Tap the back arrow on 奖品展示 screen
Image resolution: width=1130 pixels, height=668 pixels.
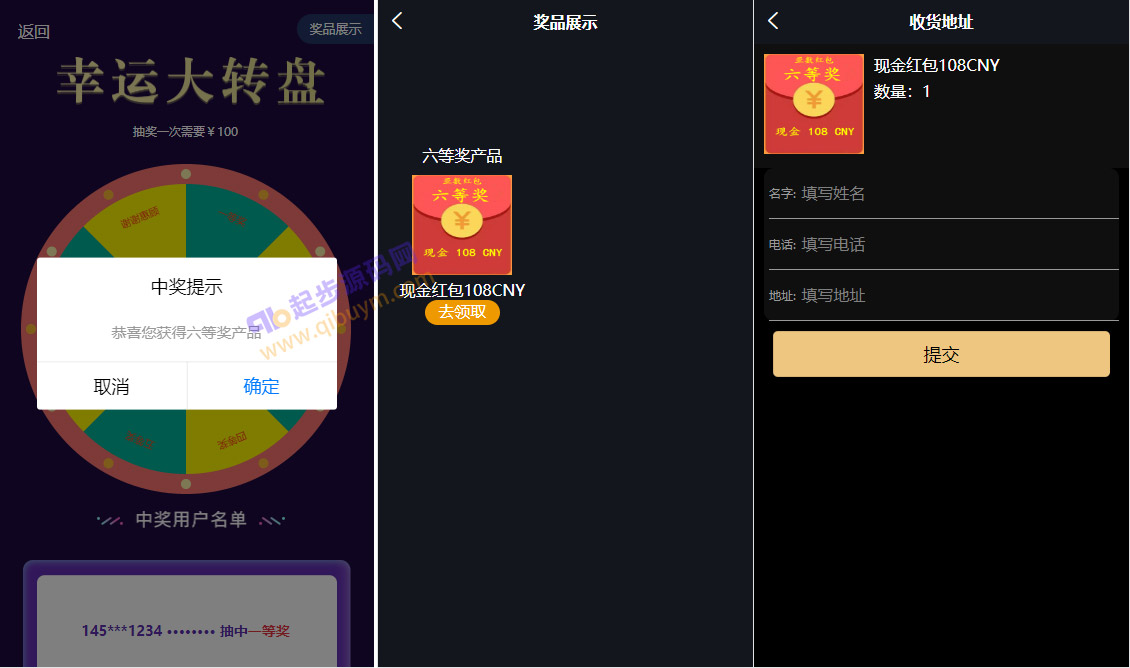(x=397, y=21)
